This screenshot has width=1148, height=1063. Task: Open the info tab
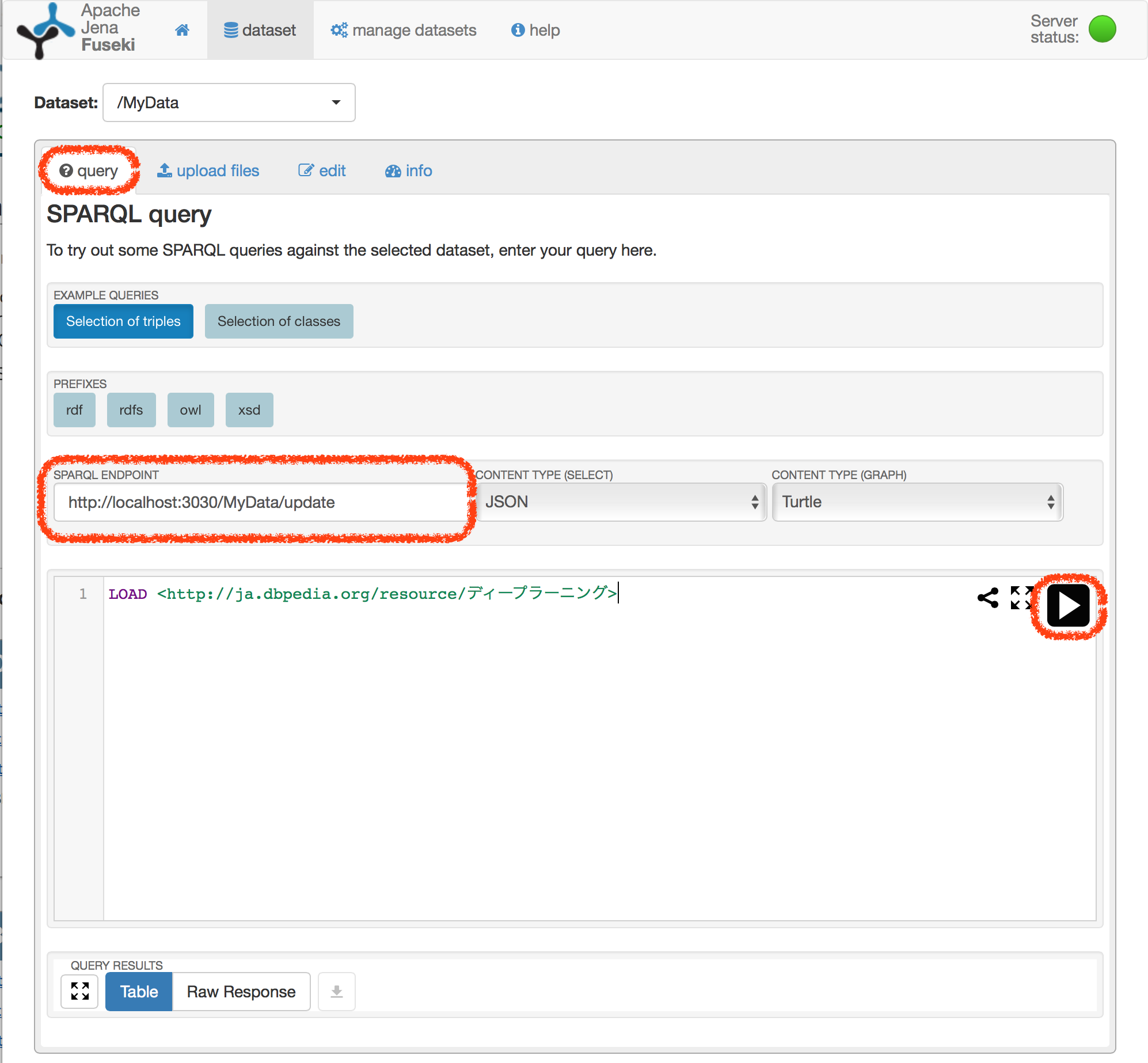408,170
